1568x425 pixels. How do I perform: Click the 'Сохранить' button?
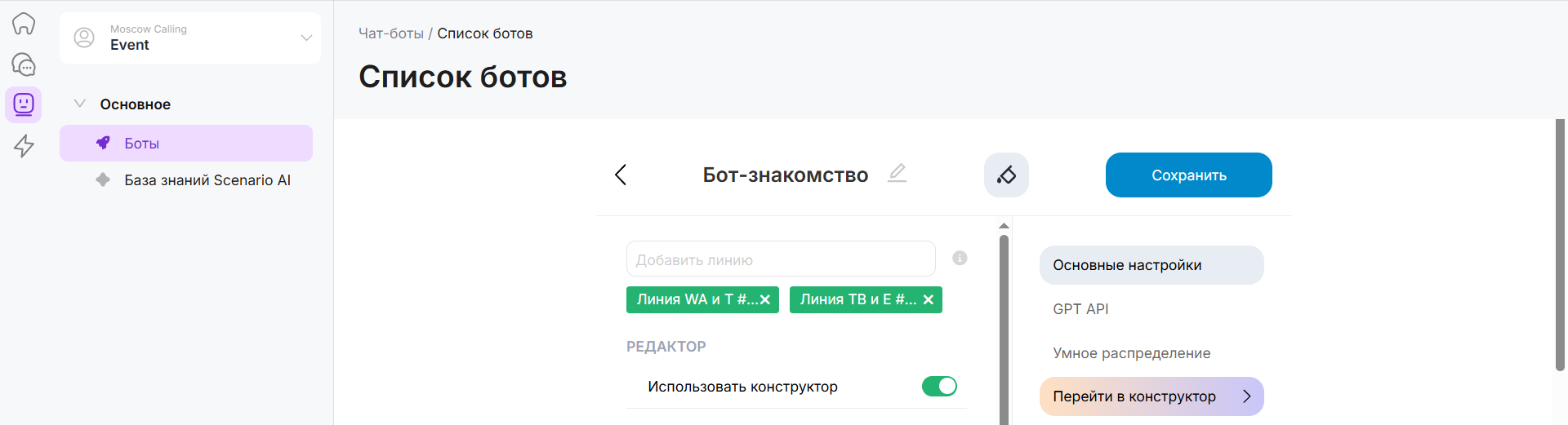pyautogui.click(x=1188, y=175)
